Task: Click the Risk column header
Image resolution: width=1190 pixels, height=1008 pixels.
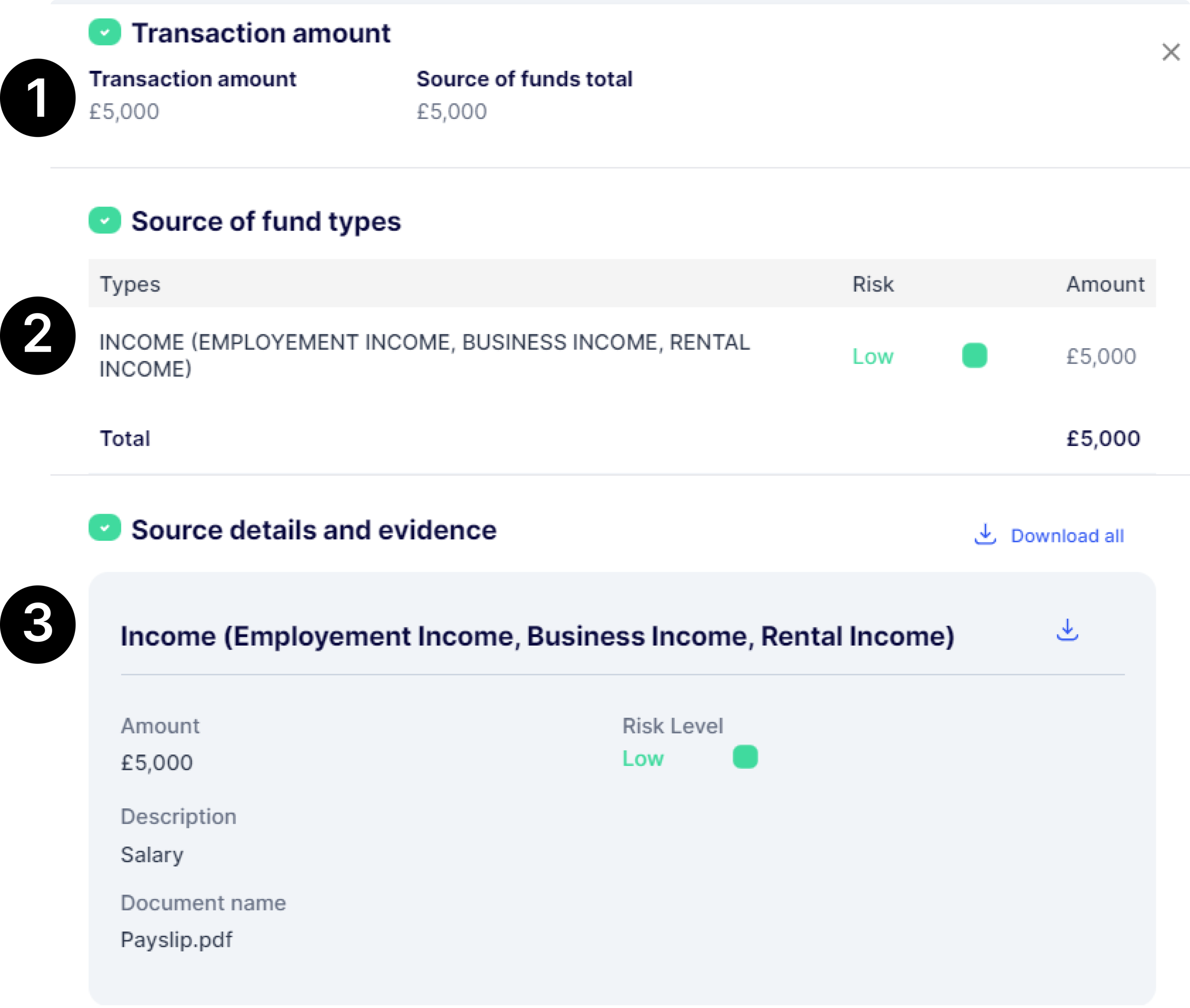Action: click(x=872, y=284)
